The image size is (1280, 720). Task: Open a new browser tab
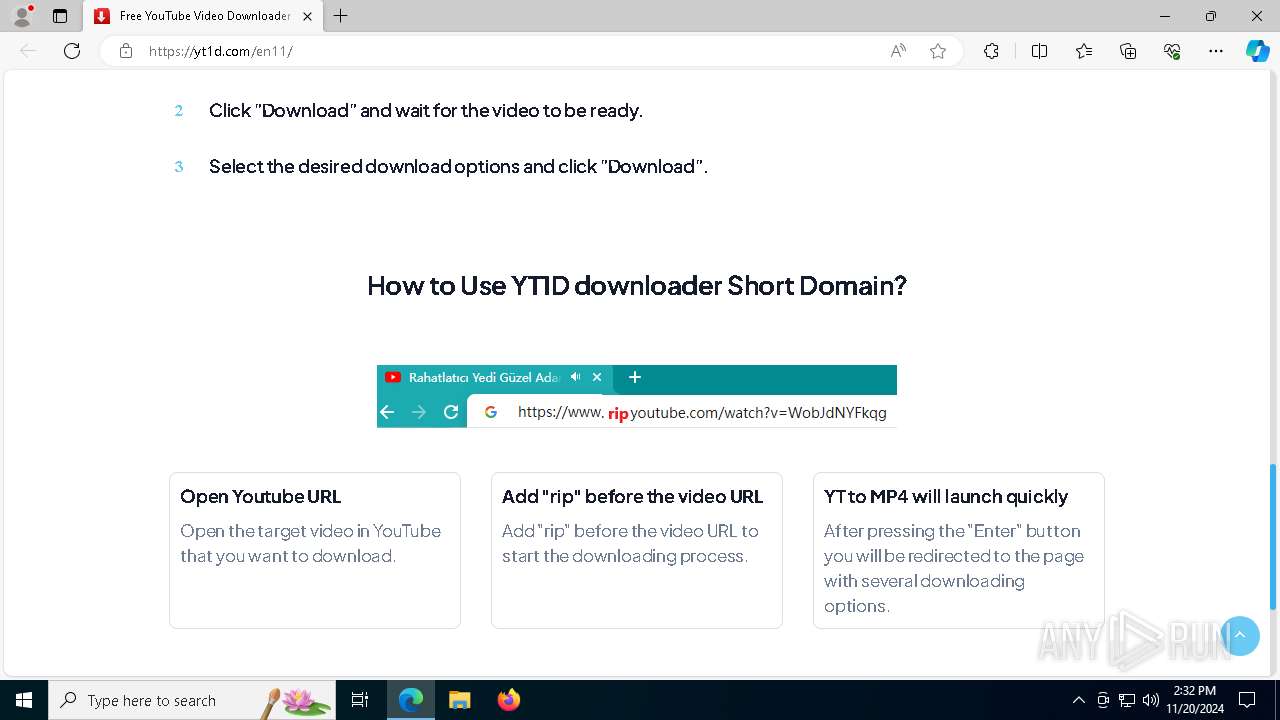tap(341, 16)
